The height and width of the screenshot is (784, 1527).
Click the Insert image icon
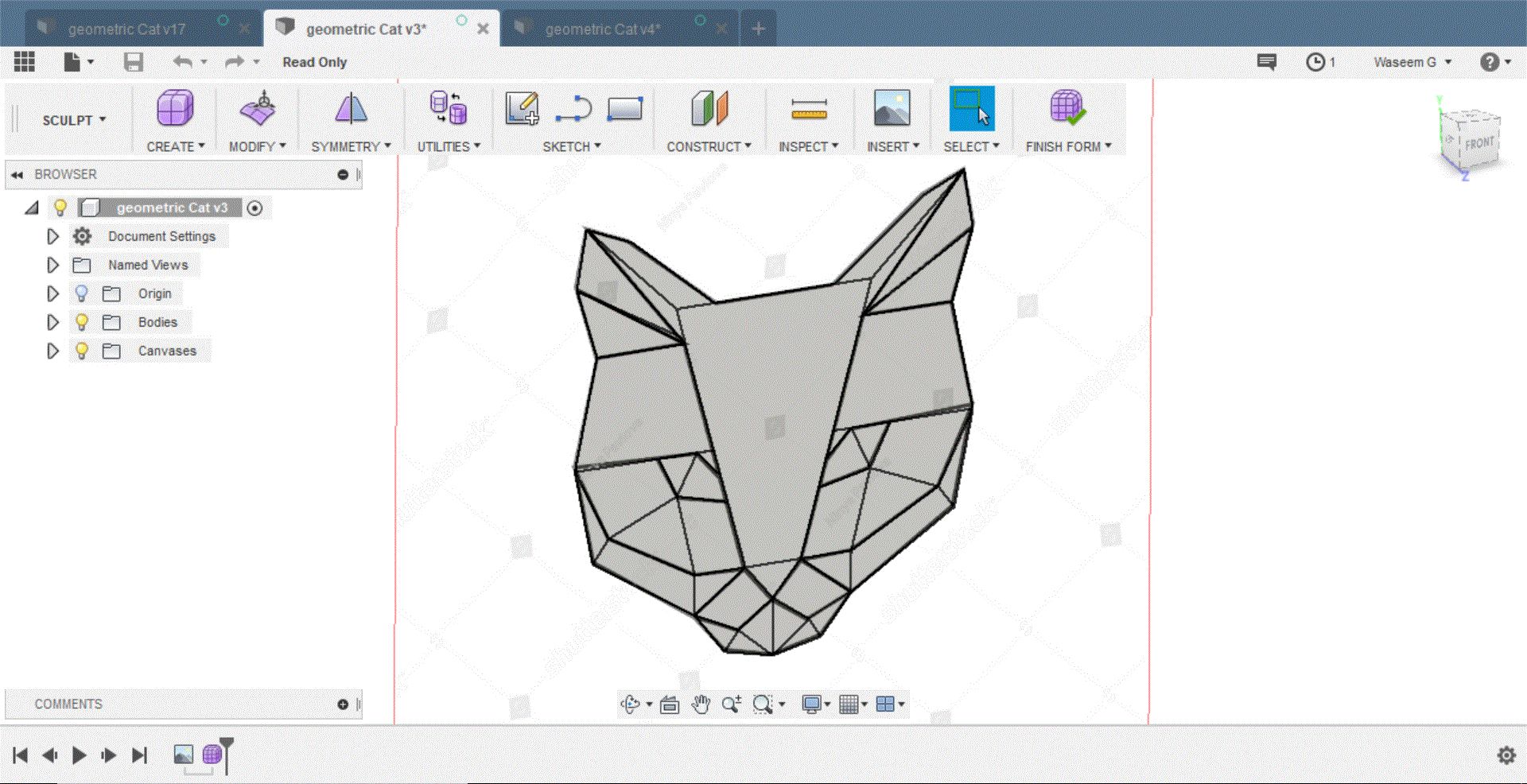[x=892, y=108]
